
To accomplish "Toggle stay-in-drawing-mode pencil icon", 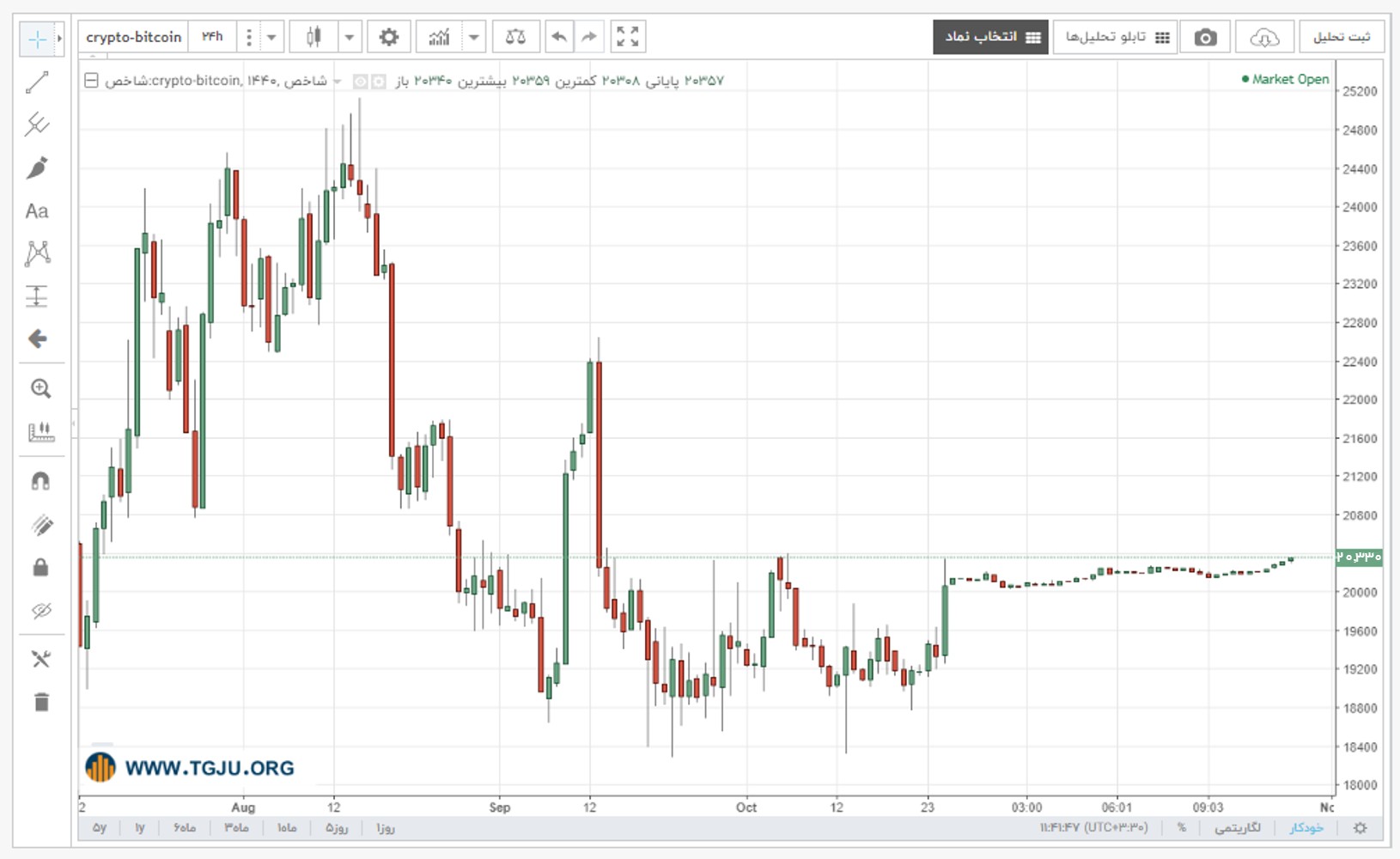I will [x=40, y=525].
